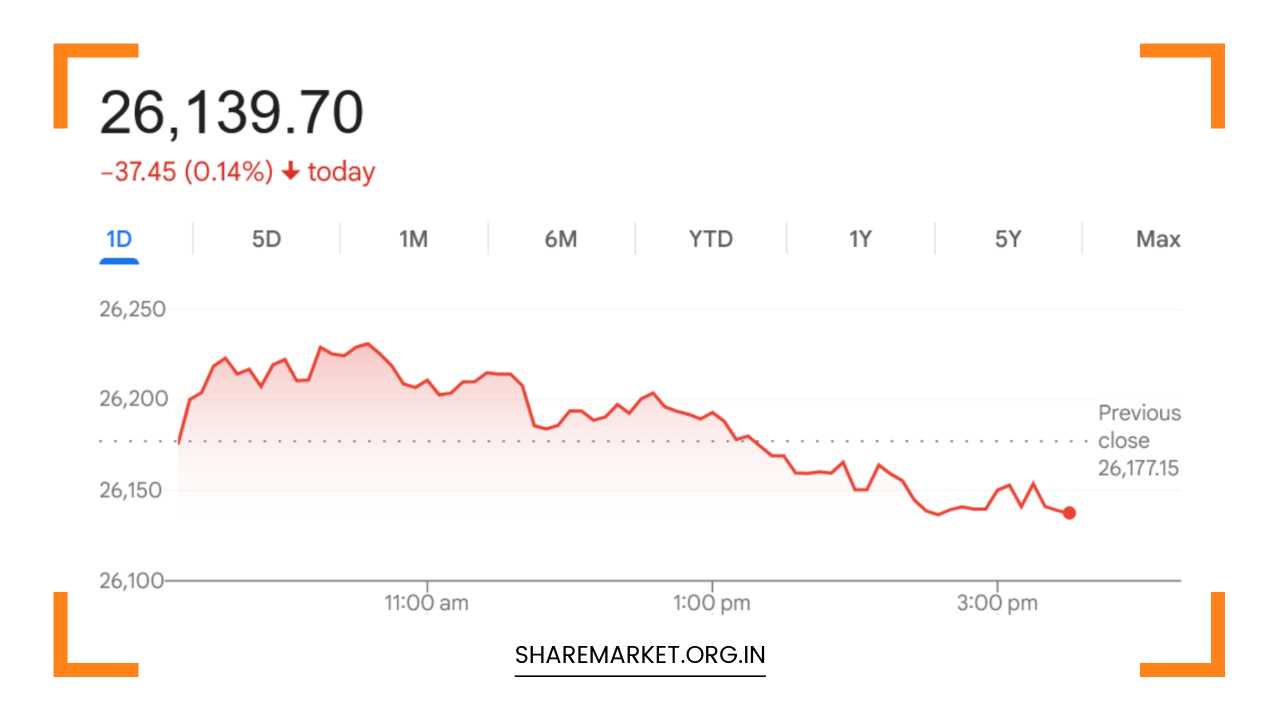Open the 1M time range tab

(x=413, y=240)
